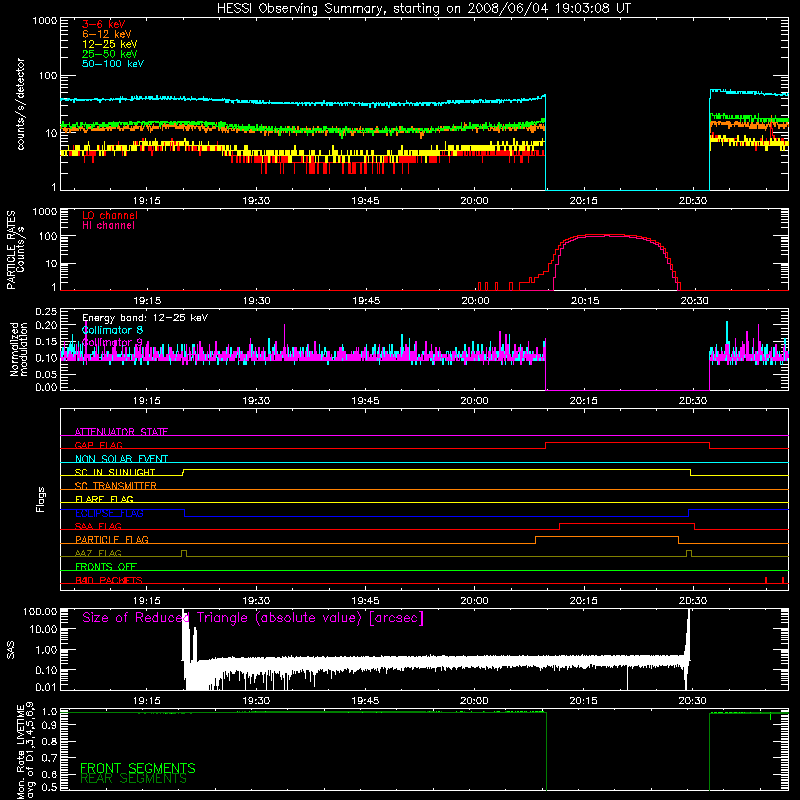Click the 19:30 tick under the particle rates panel
The width and height of the screenshot is (800, 800).
[257, 301]
